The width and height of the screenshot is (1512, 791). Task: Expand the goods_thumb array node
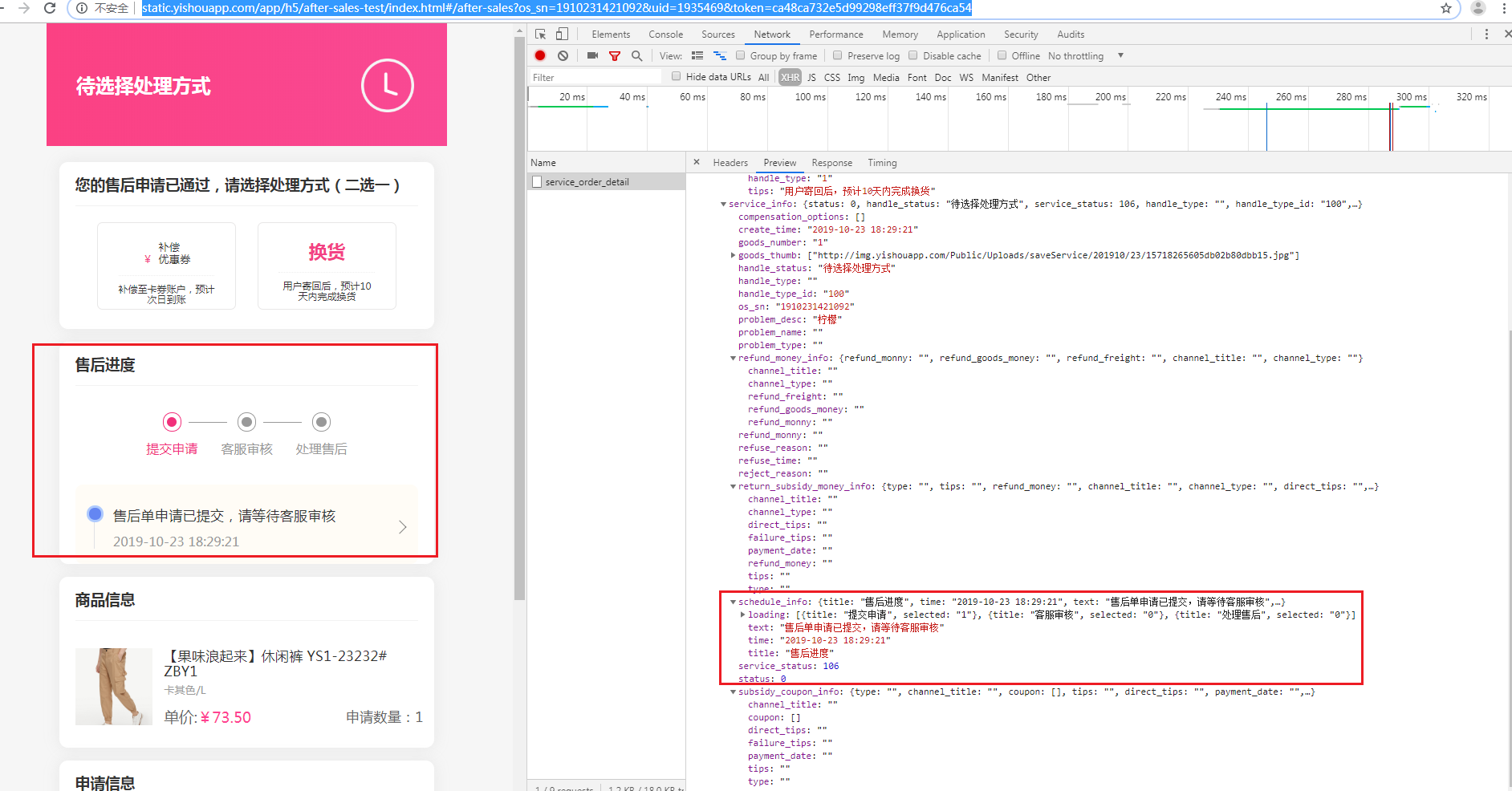tap(733, 255)
